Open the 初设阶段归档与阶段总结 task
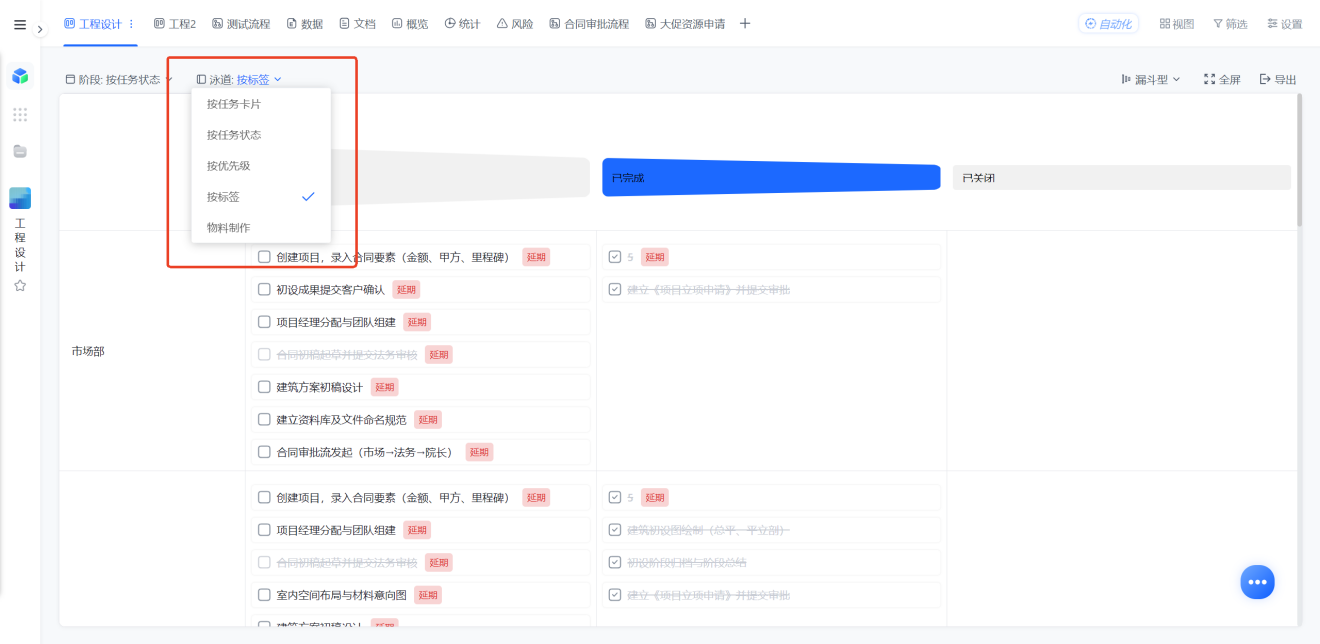This screenshot has width=1320, height=644. pos(771,562)
